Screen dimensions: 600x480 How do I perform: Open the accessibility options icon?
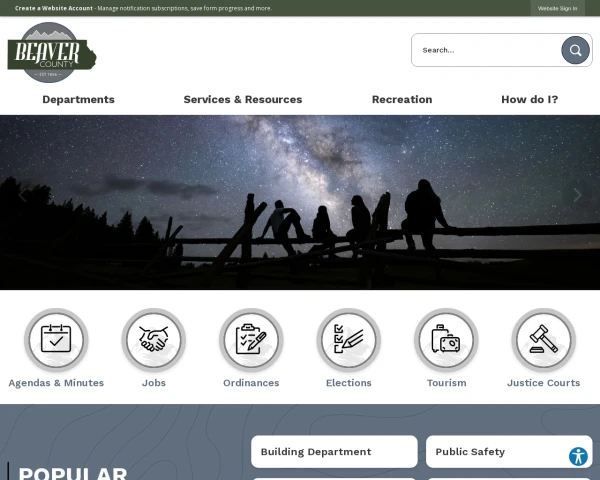point(578,456)
